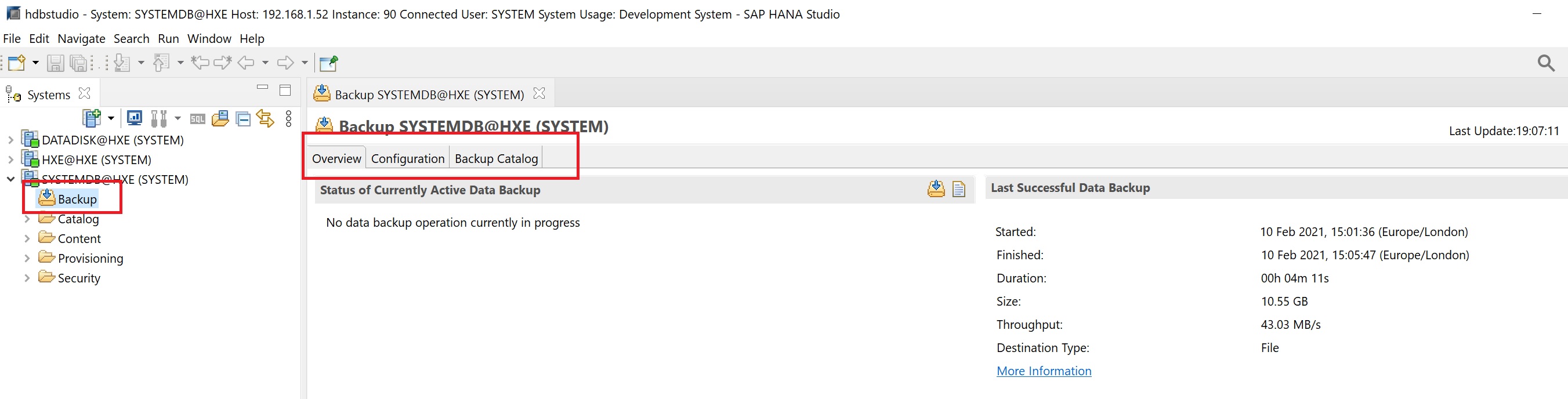
Task: Click the Add System icon in Systems panel
Action: click(91, 118)
